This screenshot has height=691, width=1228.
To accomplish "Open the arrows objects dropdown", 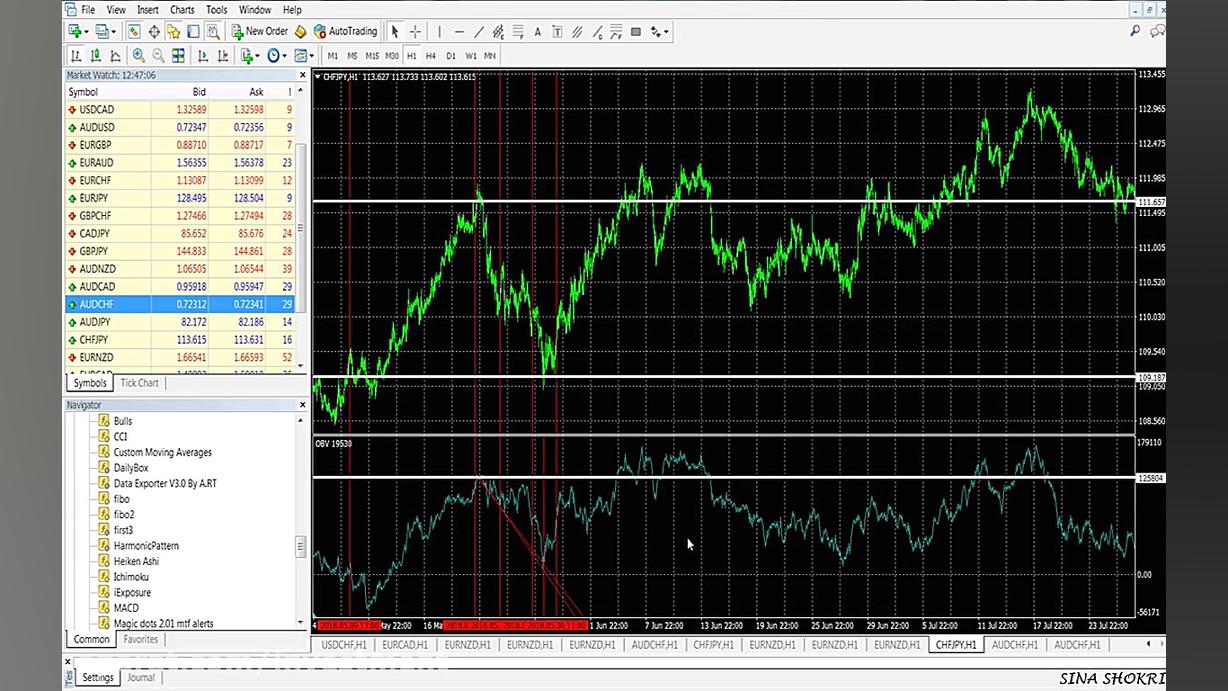I will 659,32.
